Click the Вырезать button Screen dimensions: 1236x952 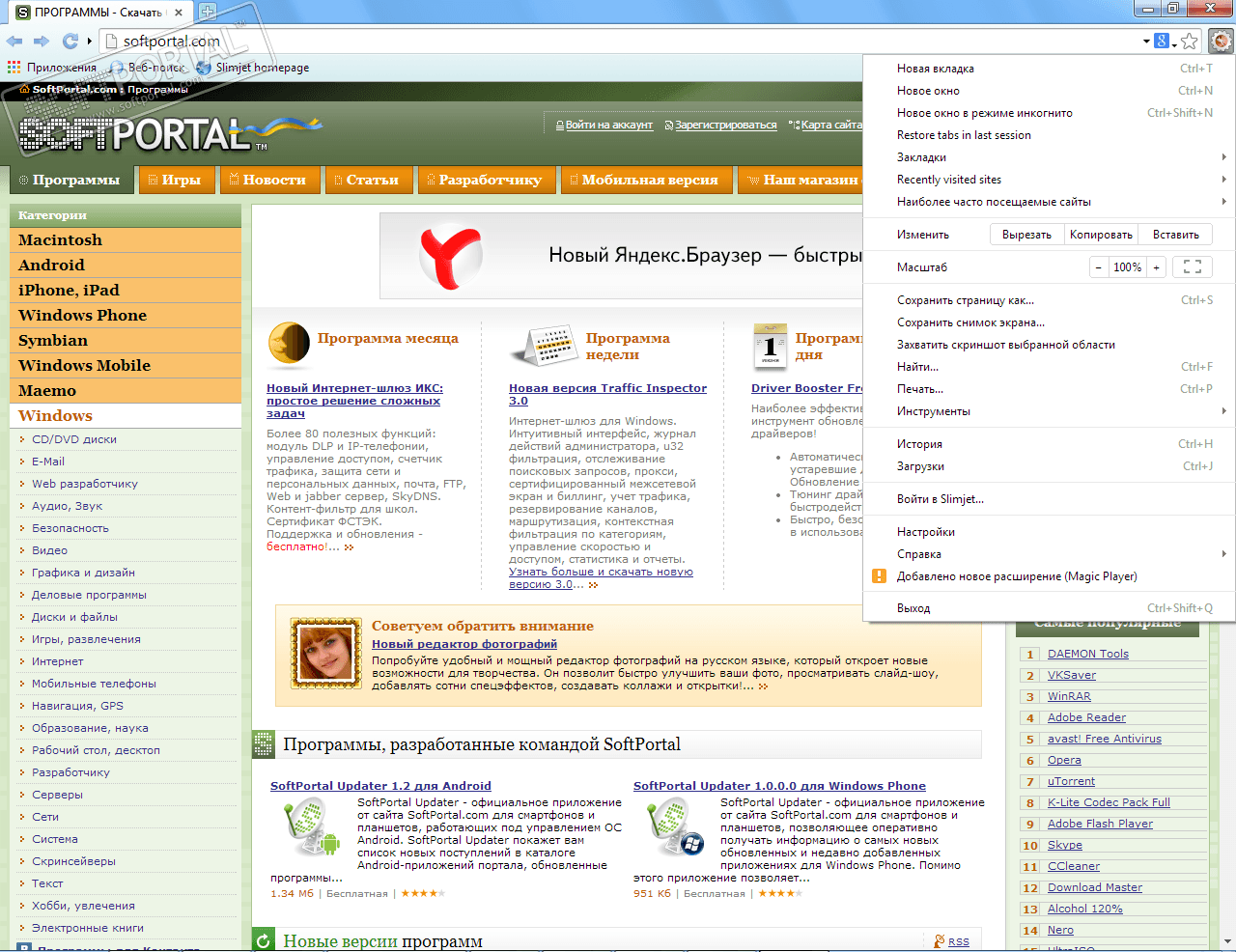pyautogui.click(x=1026, y=235)
